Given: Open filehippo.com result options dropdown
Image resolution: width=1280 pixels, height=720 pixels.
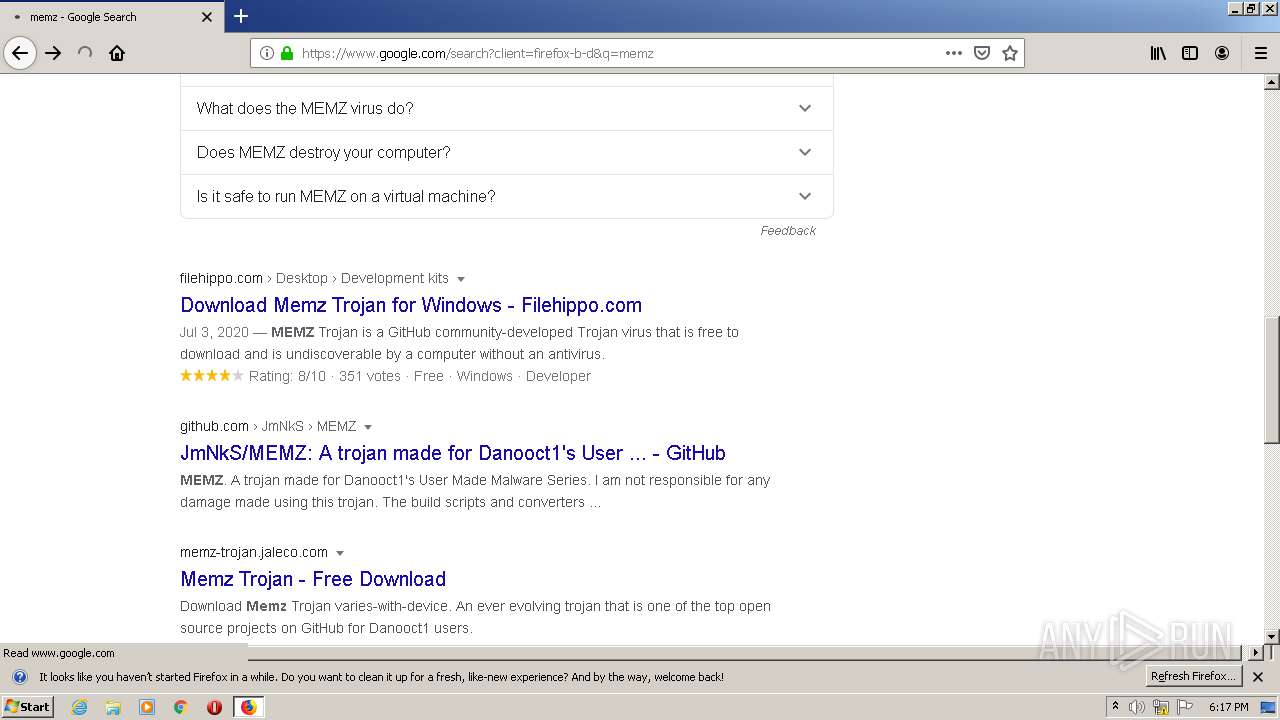Looking at the screenshot, I should point(461,279).
